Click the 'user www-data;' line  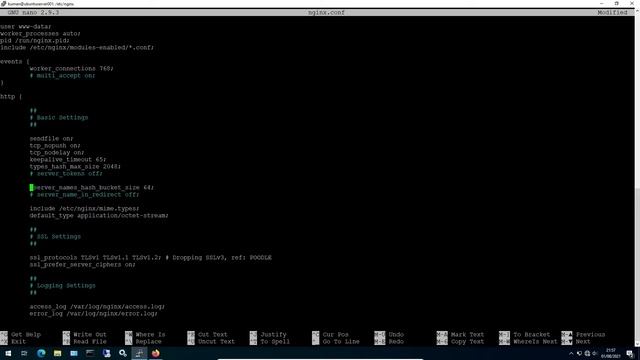(26, 27)
